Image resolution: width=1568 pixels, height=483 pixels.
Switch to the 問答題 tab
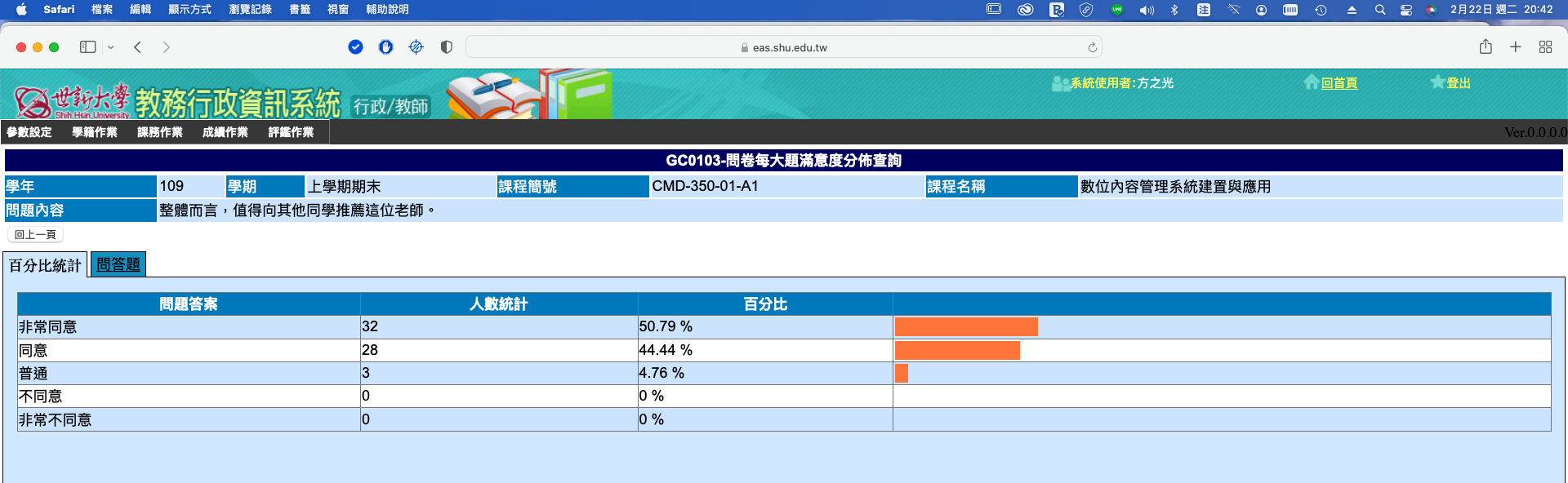pyautogui.click(x=118, y=264)
